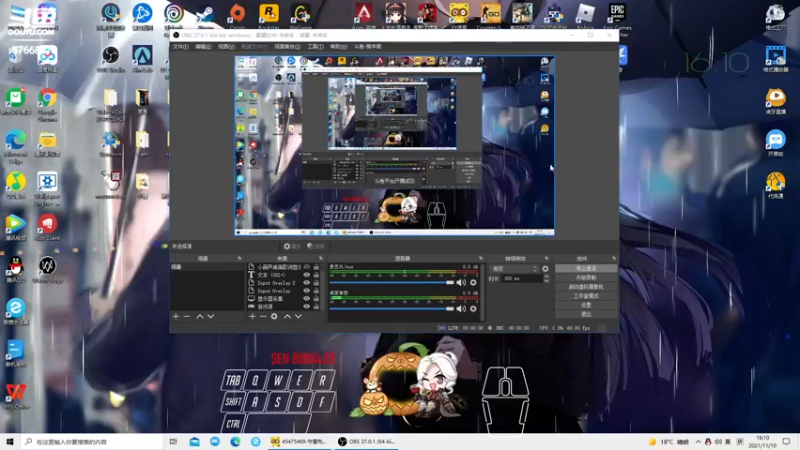Launch Apex Legends desktop shortcut
800x450 pixels.
pos(364,16)
